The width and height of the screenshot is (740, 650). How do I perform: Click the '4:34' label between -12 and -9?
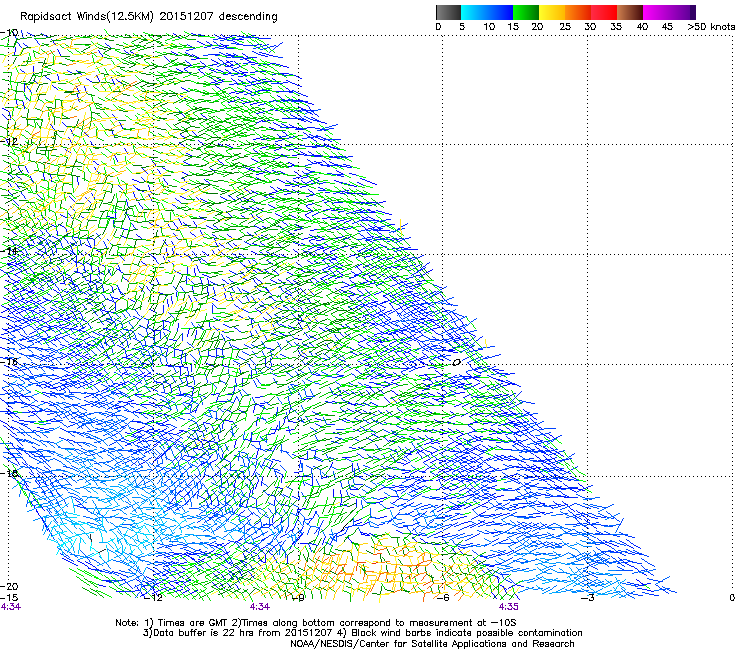point(260,607)
